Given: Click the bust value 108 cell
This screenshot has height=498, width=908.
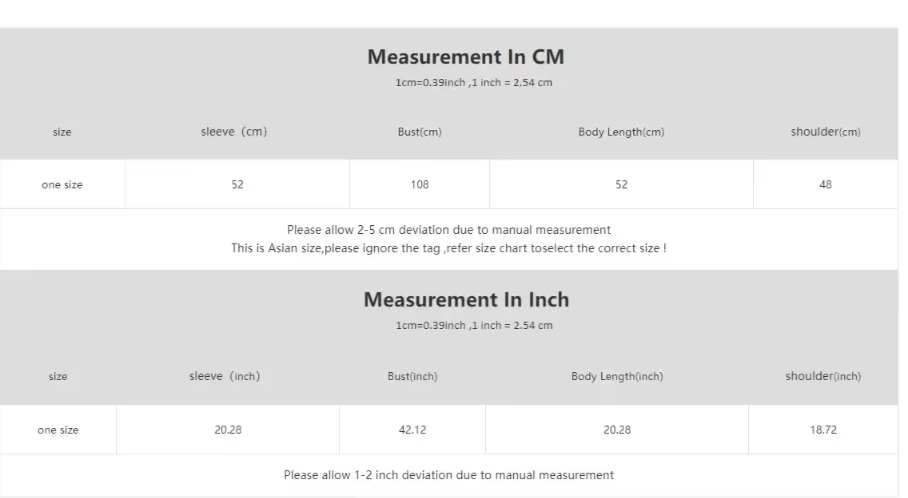Looking at the screenshot, I should click(419, 184).
